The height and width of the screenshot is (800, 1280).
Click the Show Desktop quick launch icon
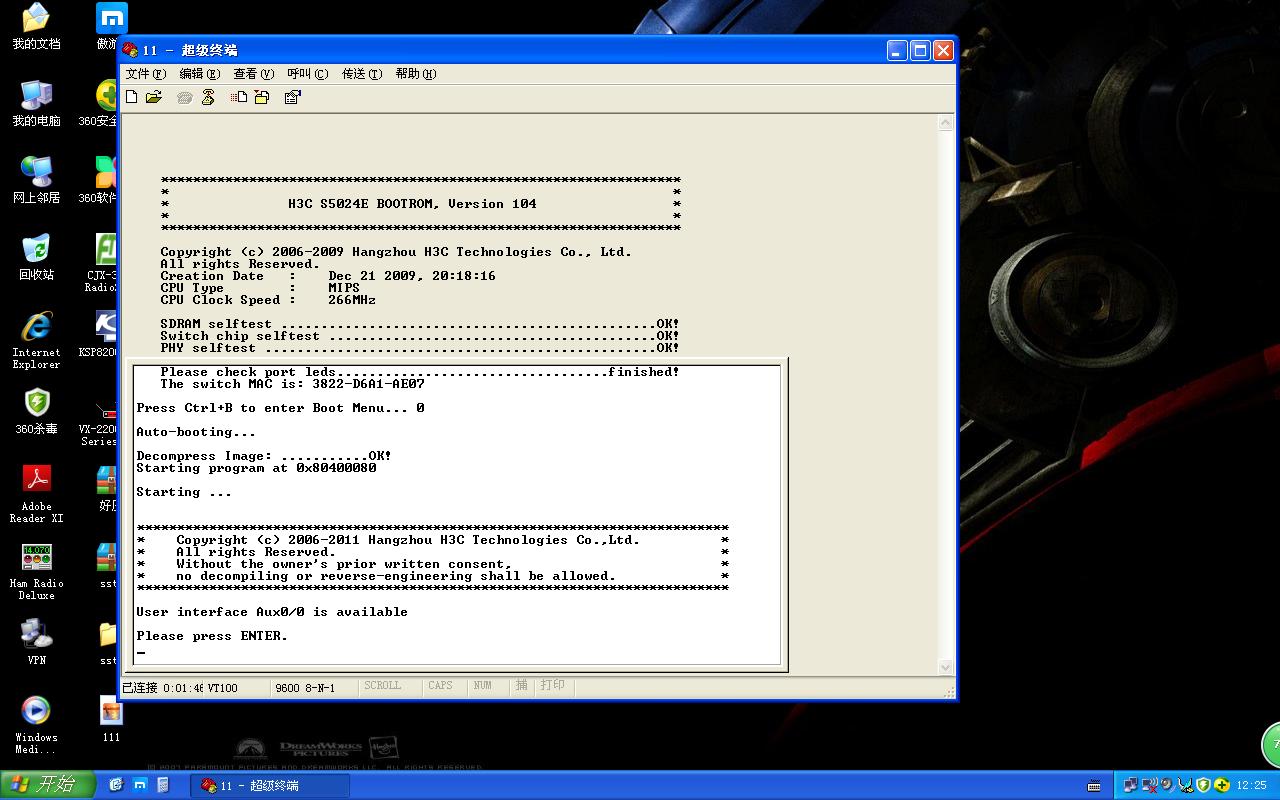click(116, 785)
